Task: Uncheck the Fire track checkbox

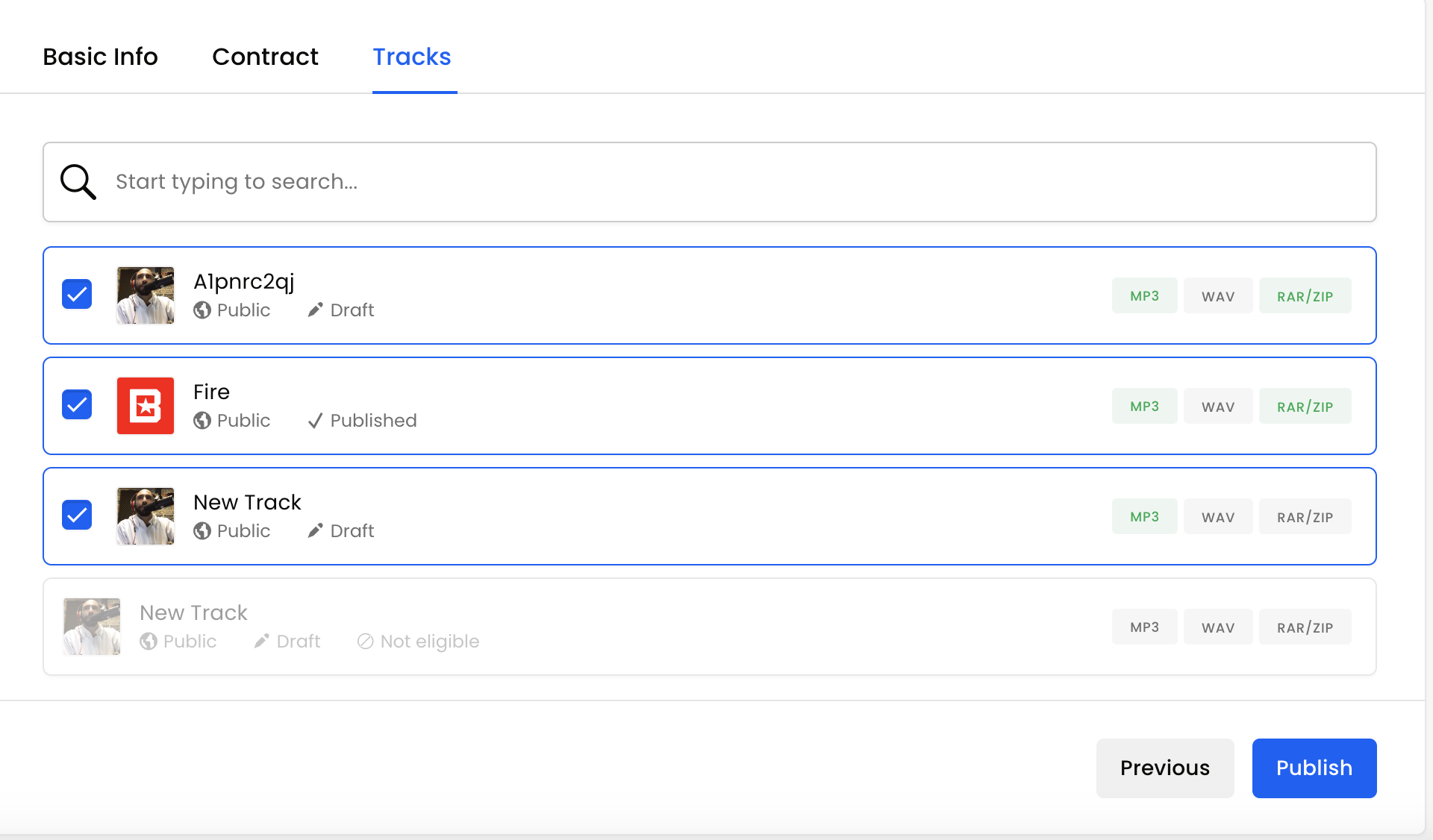Action: click(77, 404)
